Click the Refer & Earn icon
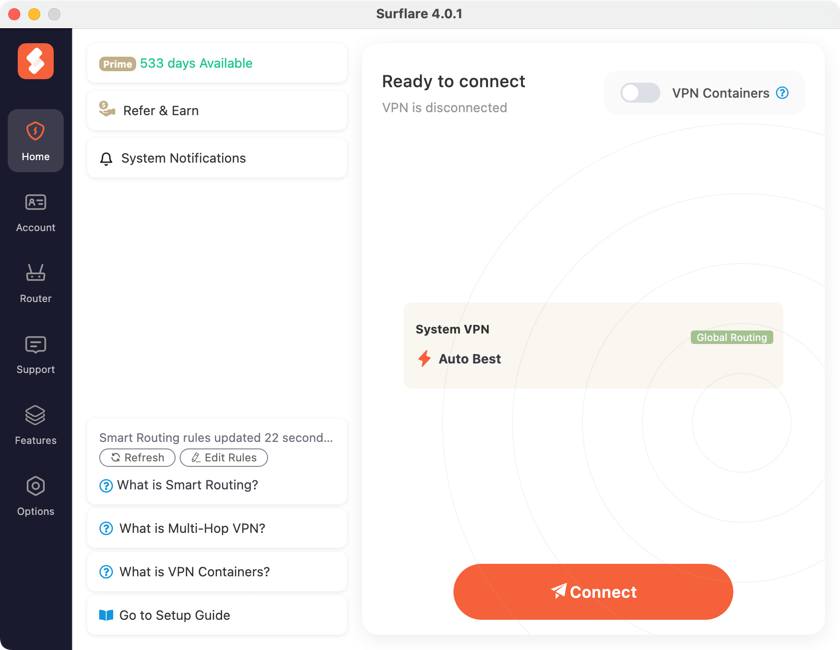Screen dimensions: 840x650 [105, 110]
